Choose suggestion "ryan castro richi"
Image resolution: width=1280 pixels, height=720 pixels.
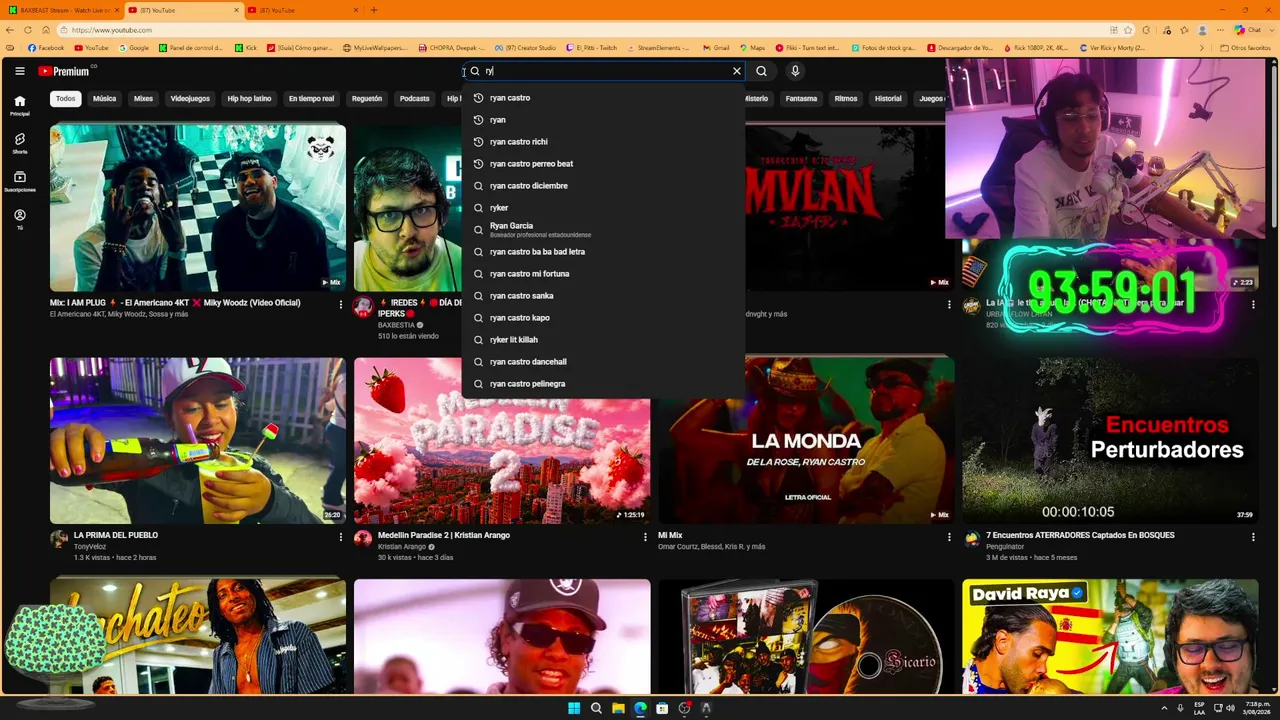point(604,142)
